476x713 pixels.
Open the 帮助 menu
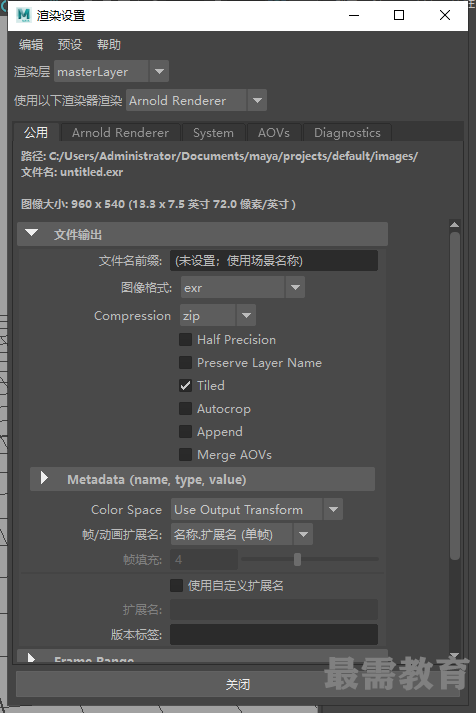pyautogui.click(x=109, y=45)
